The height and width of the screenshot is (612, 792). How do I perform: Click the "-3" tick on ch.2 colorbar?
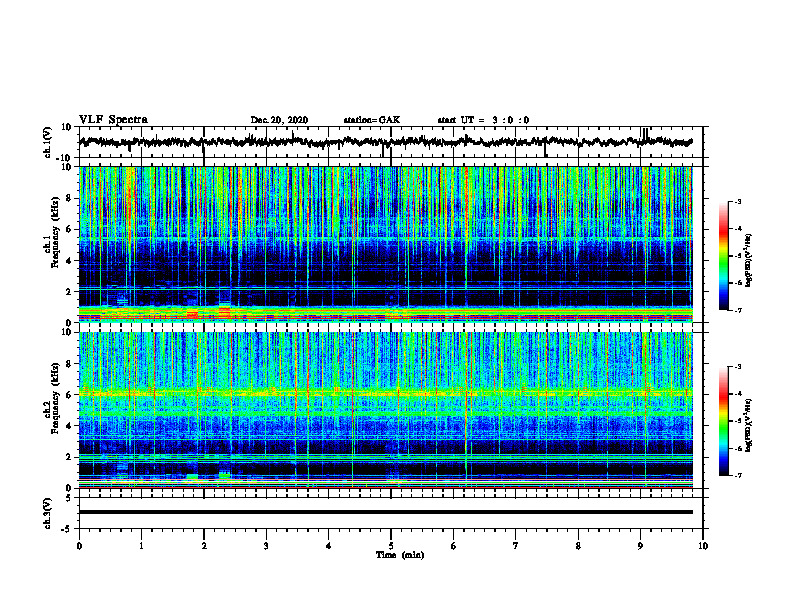(738, 367)
